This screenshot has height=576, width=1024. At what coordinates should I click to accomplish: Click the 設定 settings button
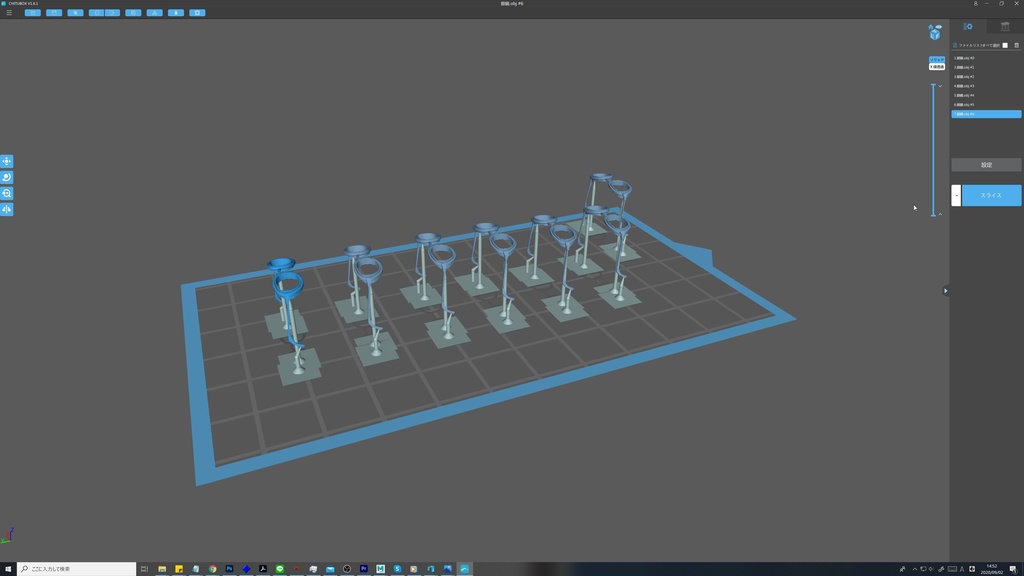point(986,165)
